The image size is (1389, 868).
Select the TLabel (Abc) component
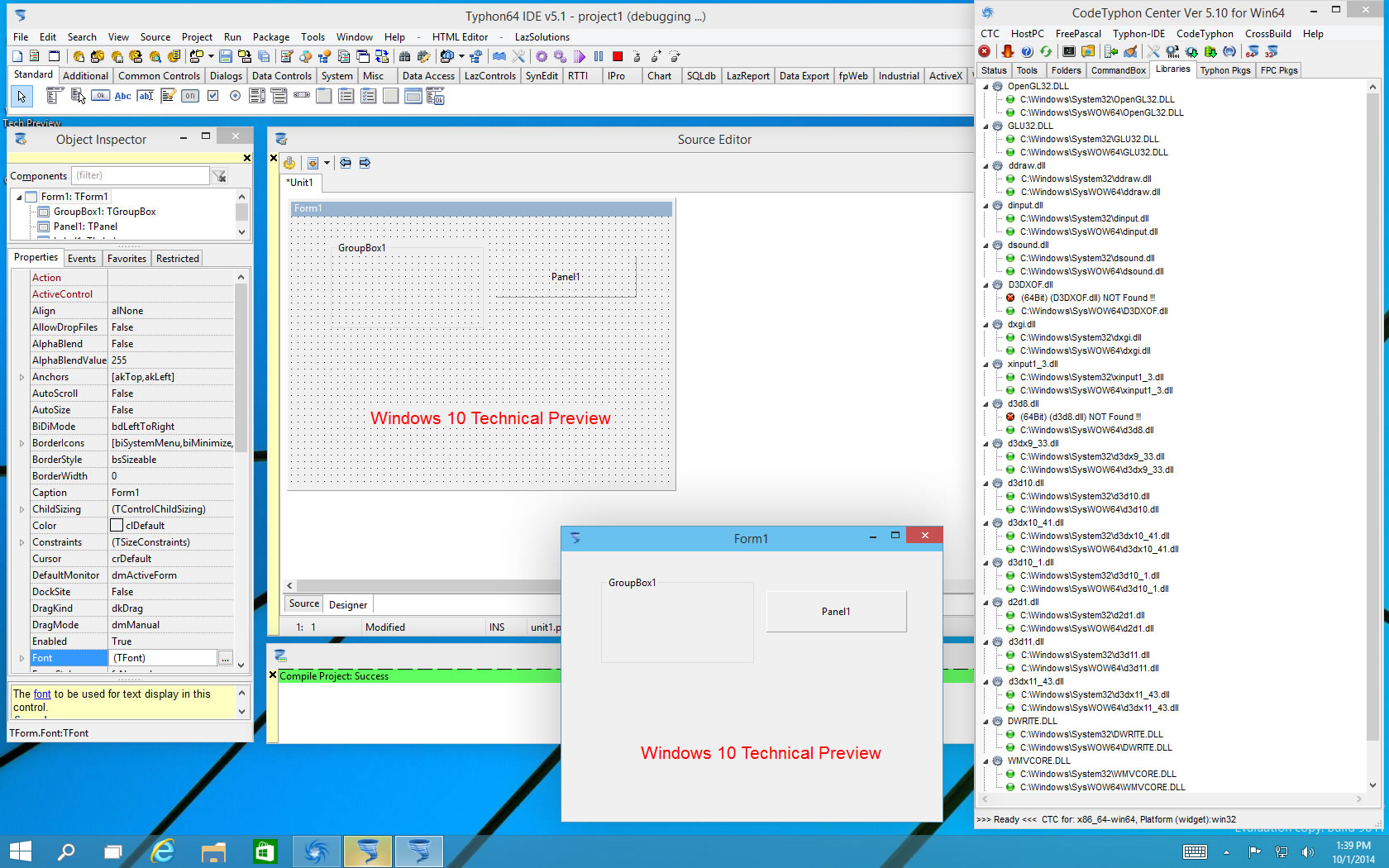click(122, 96)
